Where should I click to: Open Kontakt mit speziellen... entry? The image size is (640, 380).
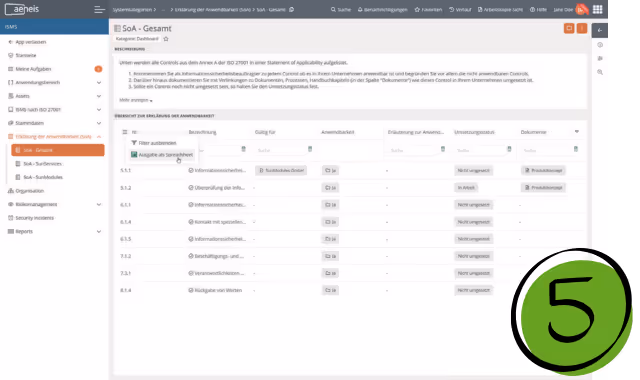(x=217, y=222)
